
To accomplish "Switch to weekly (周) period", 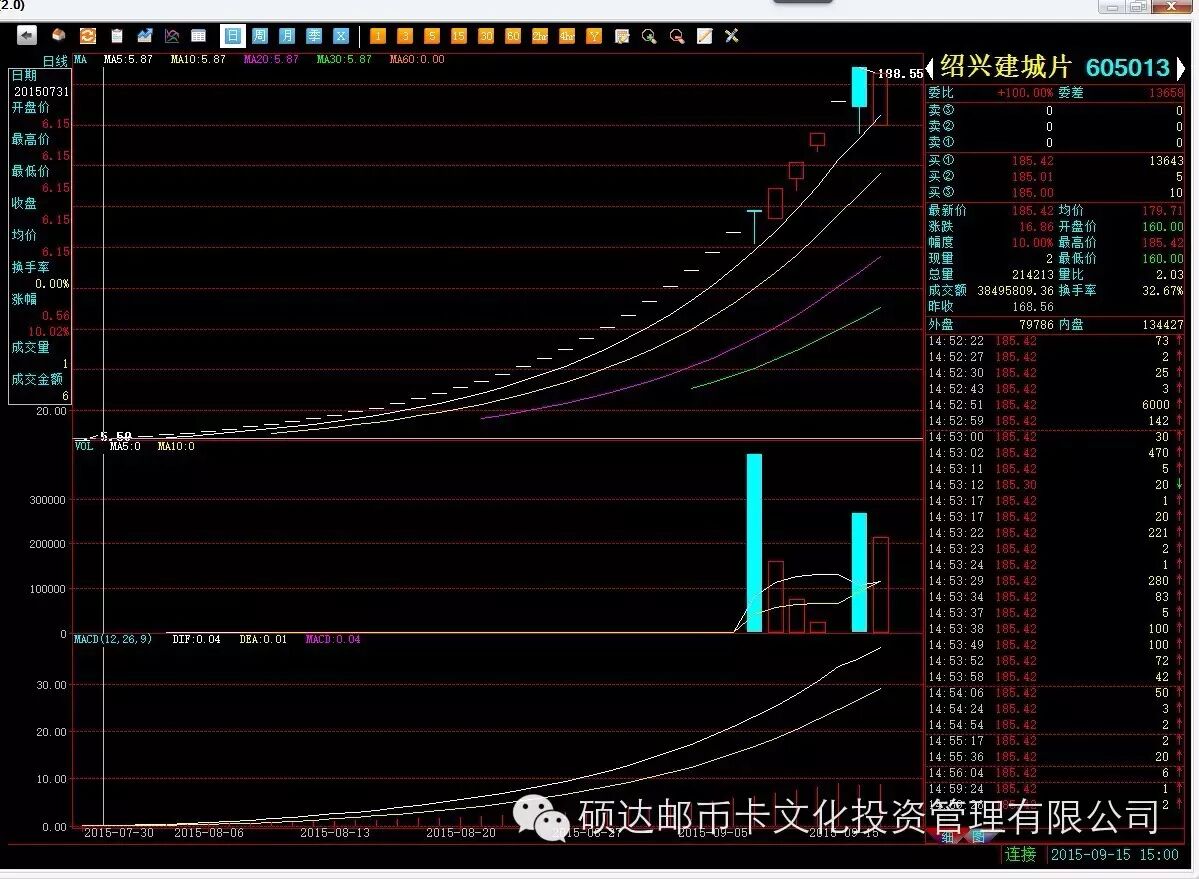I will 260,36.
